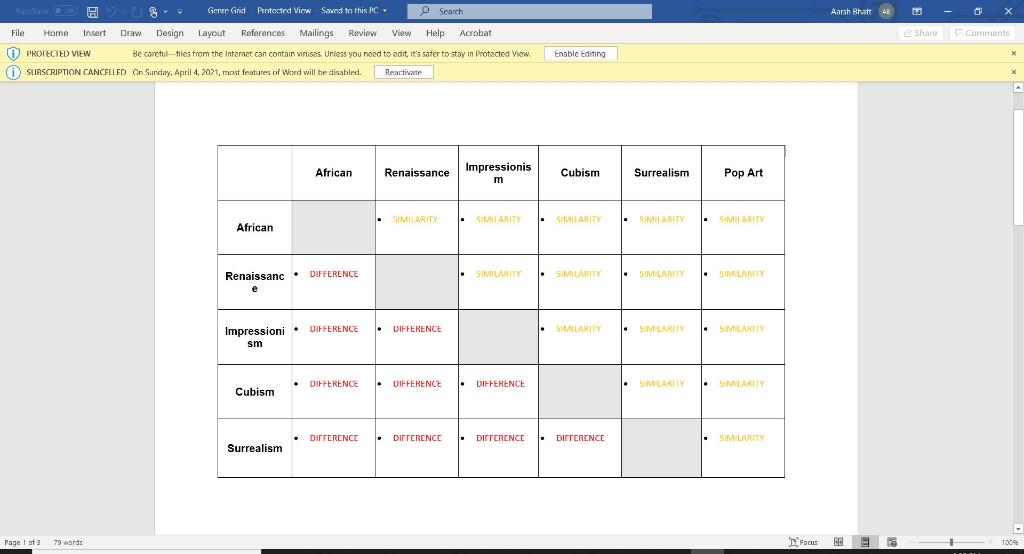Screen dimensions: 1024x554
Task: Click the scroll up arrow
Action: (1017, 87)
